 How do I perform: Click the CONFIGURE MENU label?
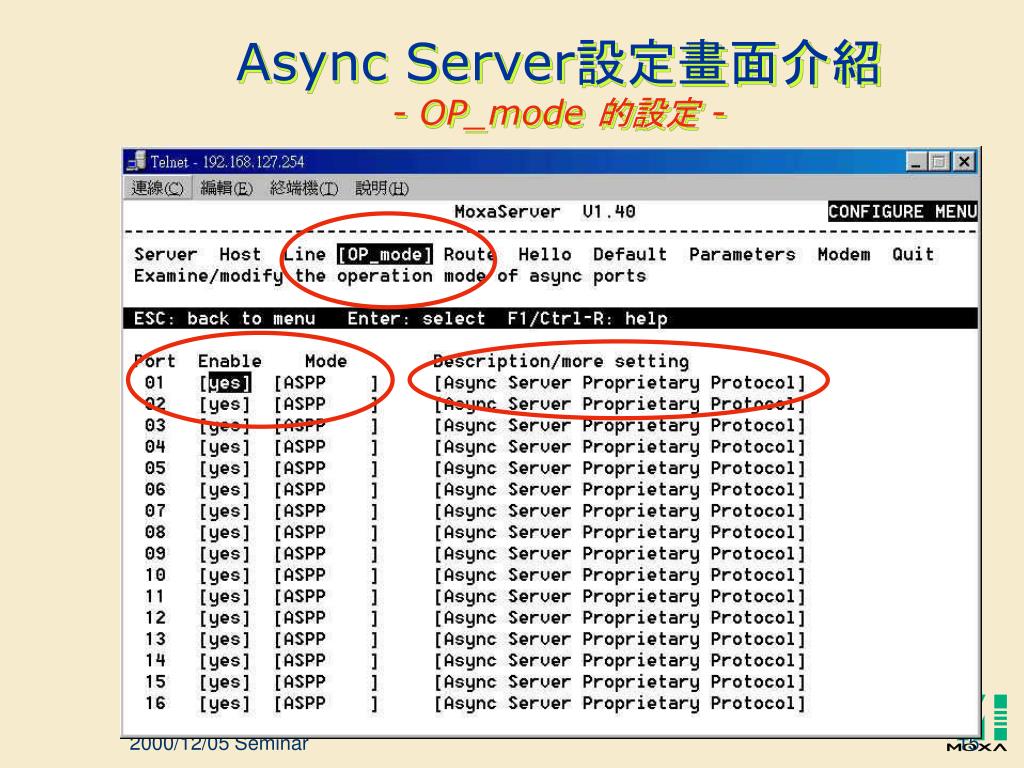tap(903, 212)
